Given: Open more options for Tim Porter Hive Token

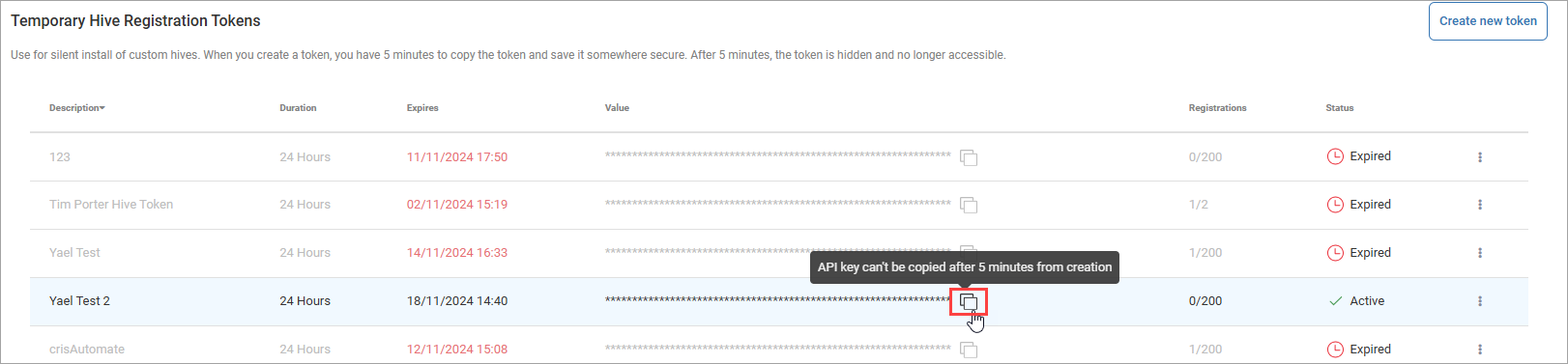Looking at the screenshot, I should (1479, 205).
